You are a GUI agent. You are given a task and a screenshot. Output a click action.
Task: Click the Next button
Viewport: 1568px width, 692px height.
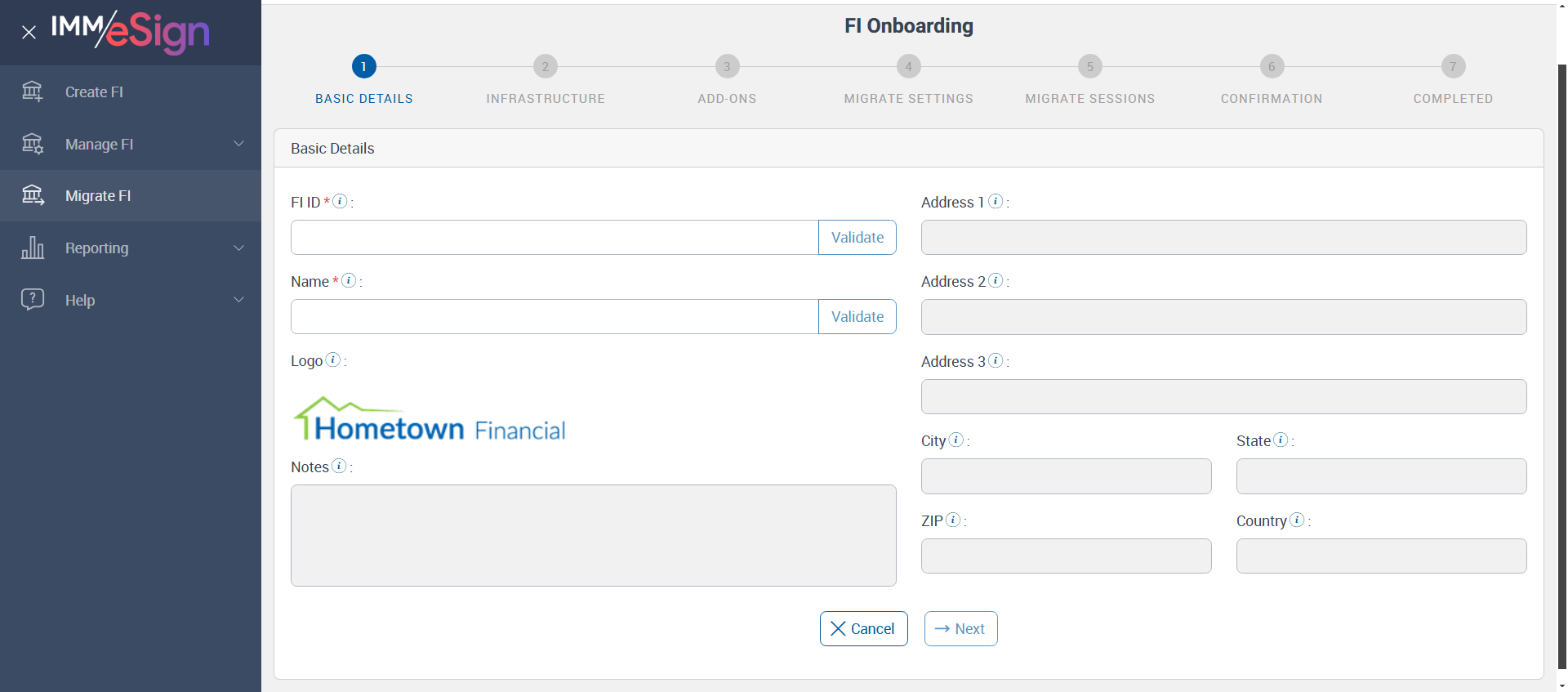(x=960, y=629)
